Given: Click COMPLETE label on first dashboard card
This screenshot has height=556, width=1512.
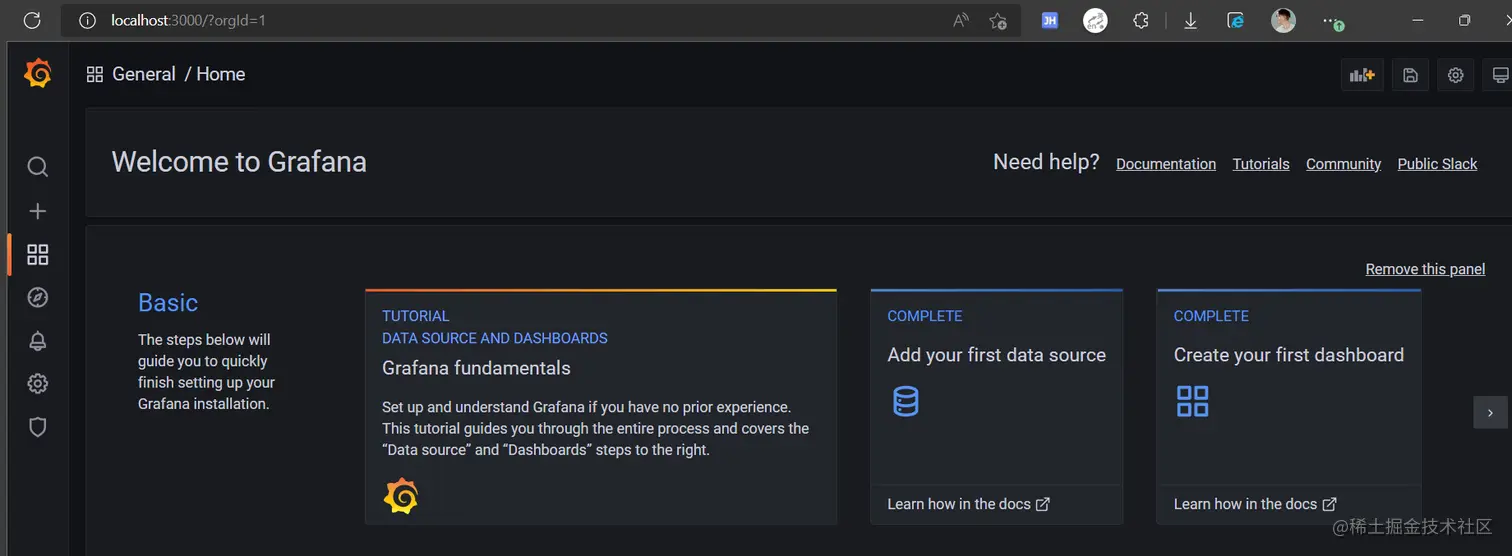Looking at the screenshot, I should (1211, 316).
